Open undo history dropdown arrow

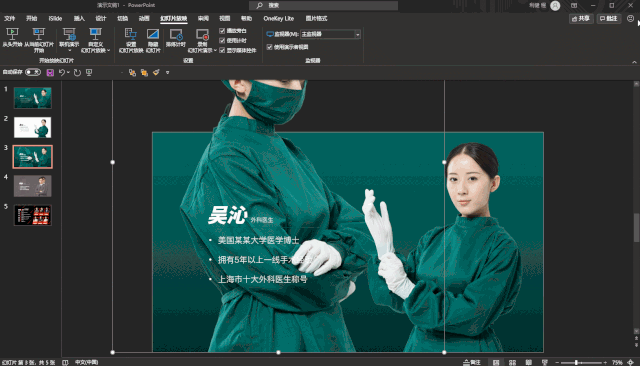[x=68, y=73]
